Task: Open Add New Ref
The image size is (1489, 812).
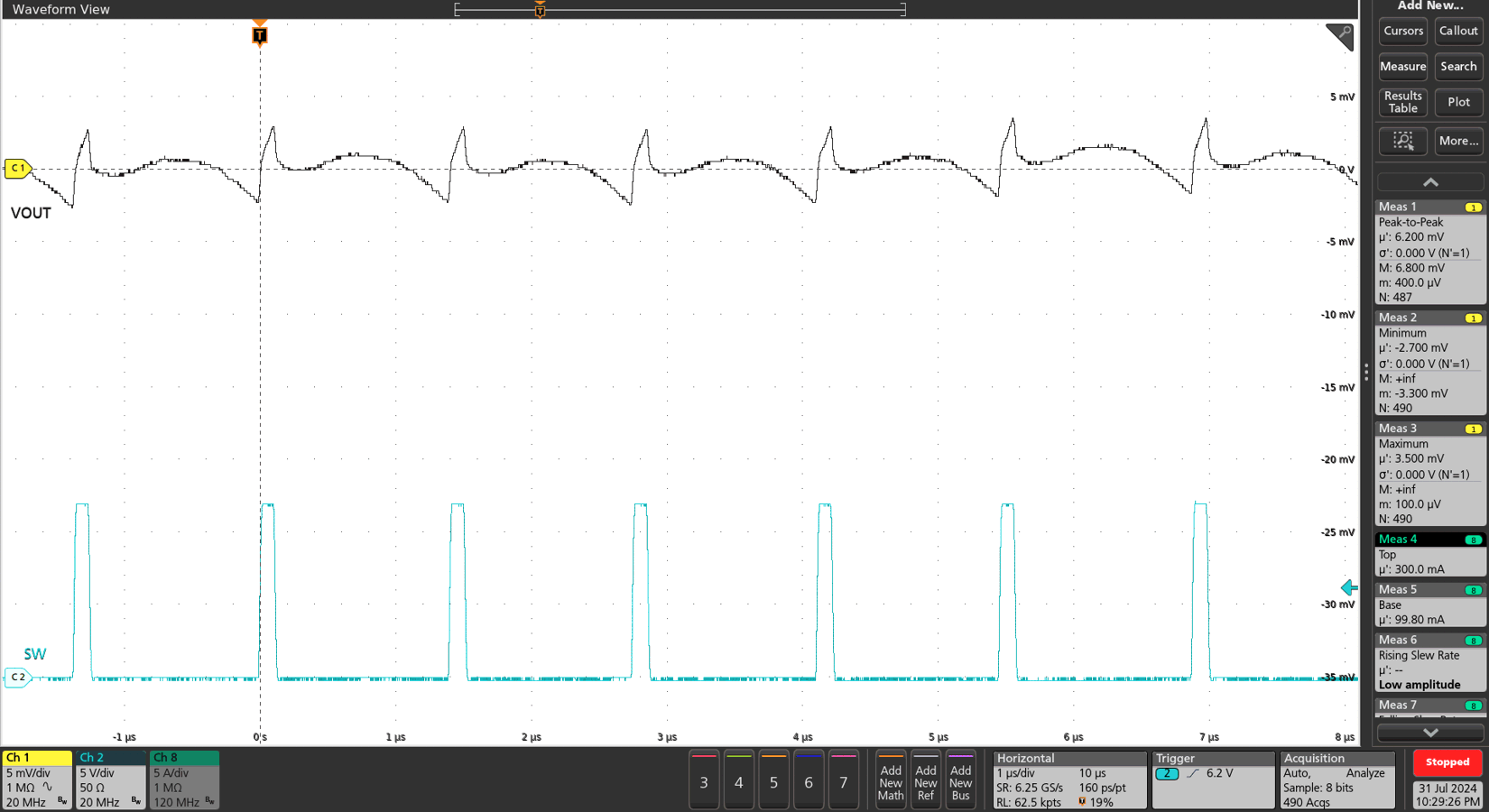Action: pyautogui.click(x=925, y=780)
